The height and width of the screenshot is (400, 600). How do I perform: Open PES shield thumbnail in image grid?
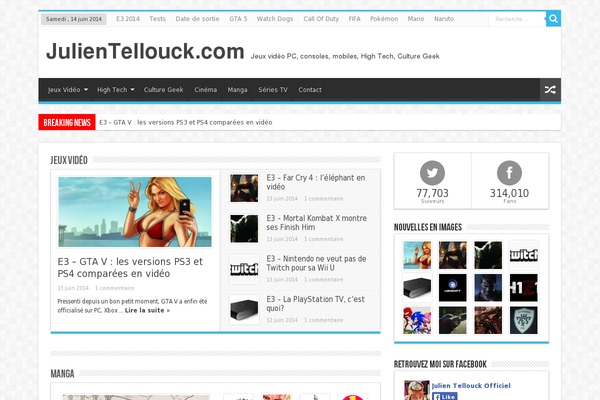(523, 320)
